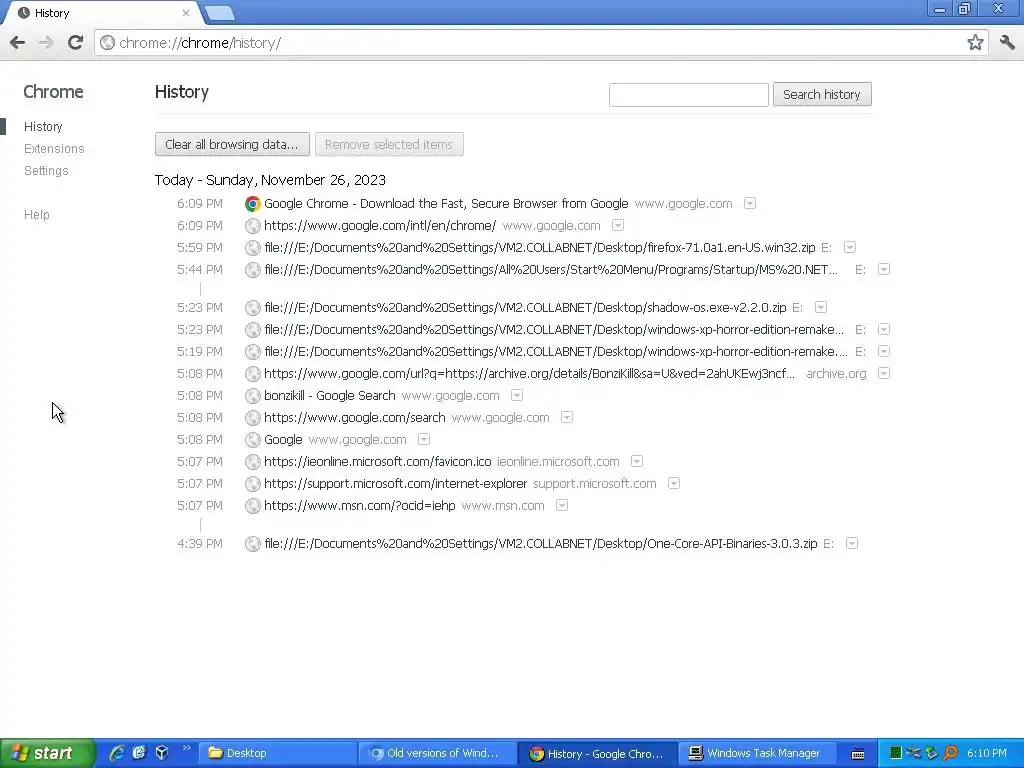Open the 5:23 PM windows-xp-horror-edition-remake entry
Image resolution: width=1024 pixels, height=768 pixels.
(x=554, y=330)
